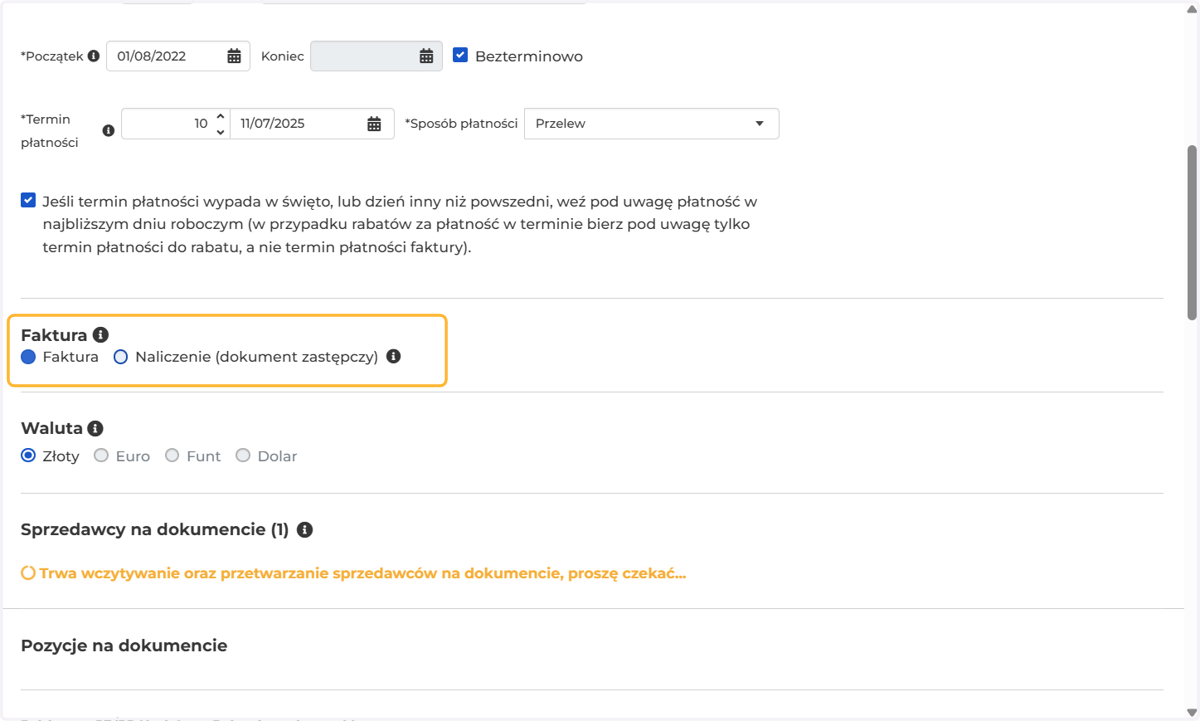Choose Euro currency radio button
The width and height of the screenshot is (1200, 721).
click(x=101, y=455)
